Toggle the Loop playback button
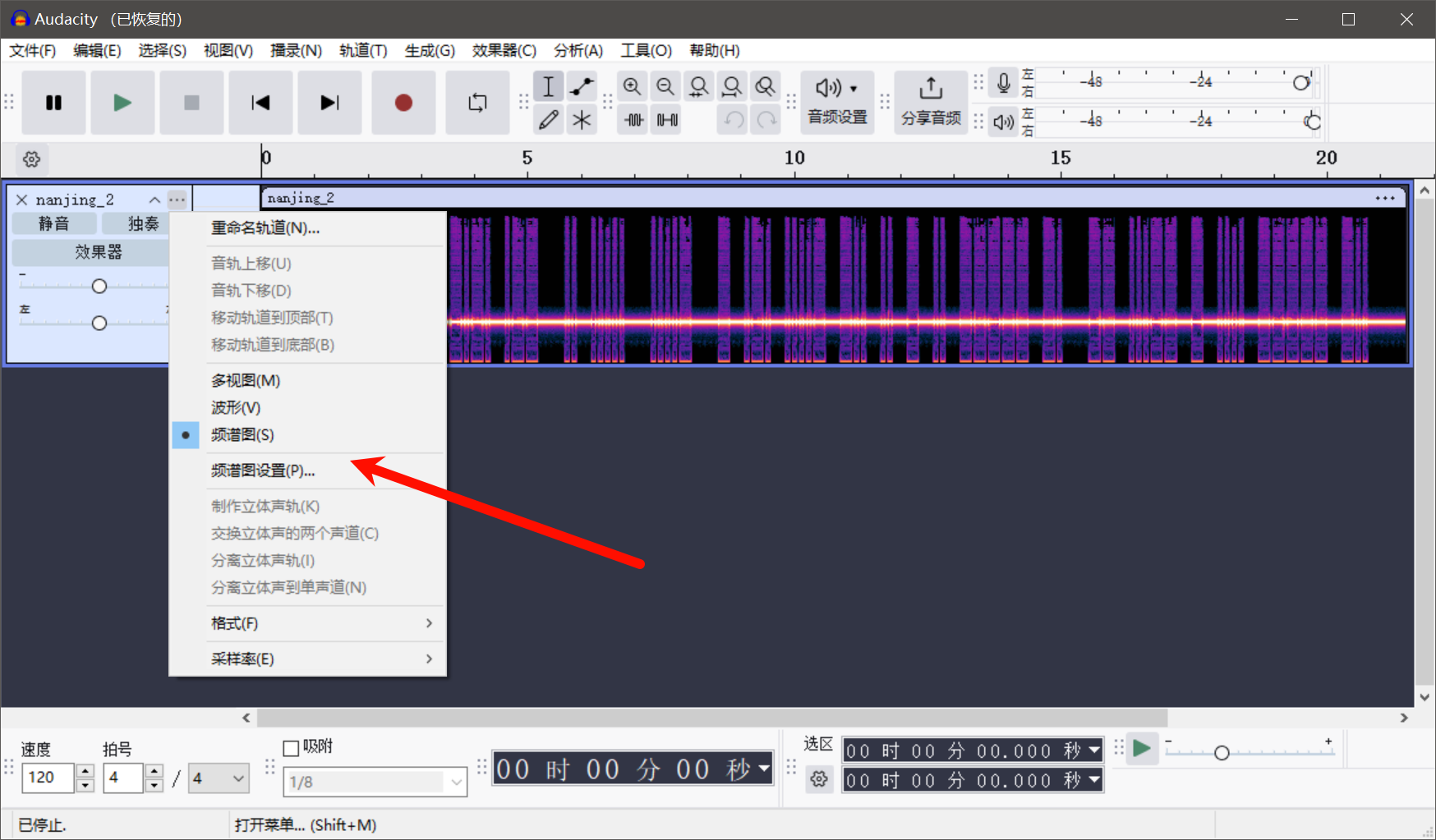Image resolution: width=1436 pixels, height=840 pixels. pyautogui.click(x=477, y=103)
